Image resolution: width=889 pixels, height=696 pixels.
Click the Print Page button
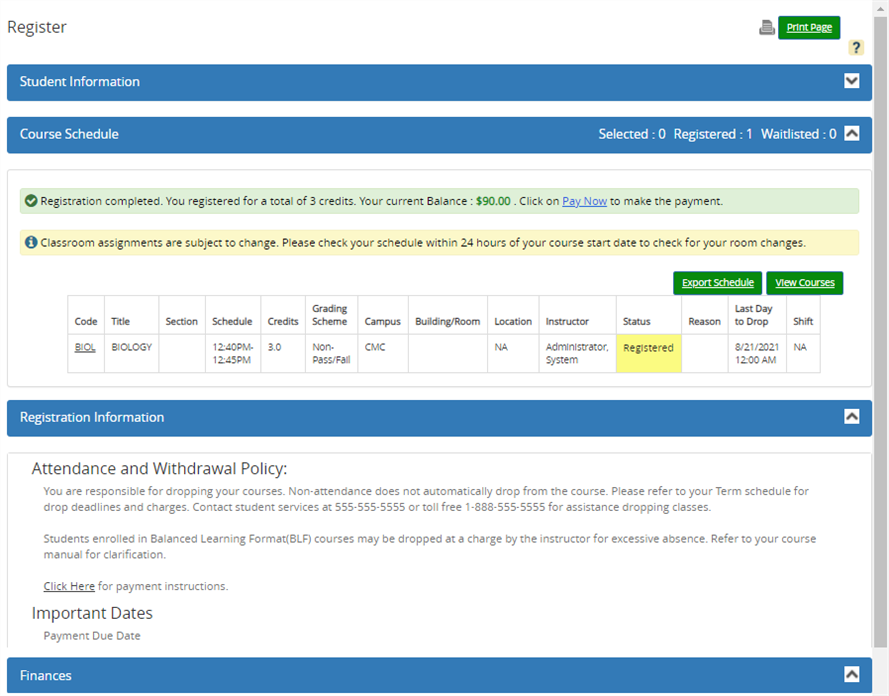(809, 27)
